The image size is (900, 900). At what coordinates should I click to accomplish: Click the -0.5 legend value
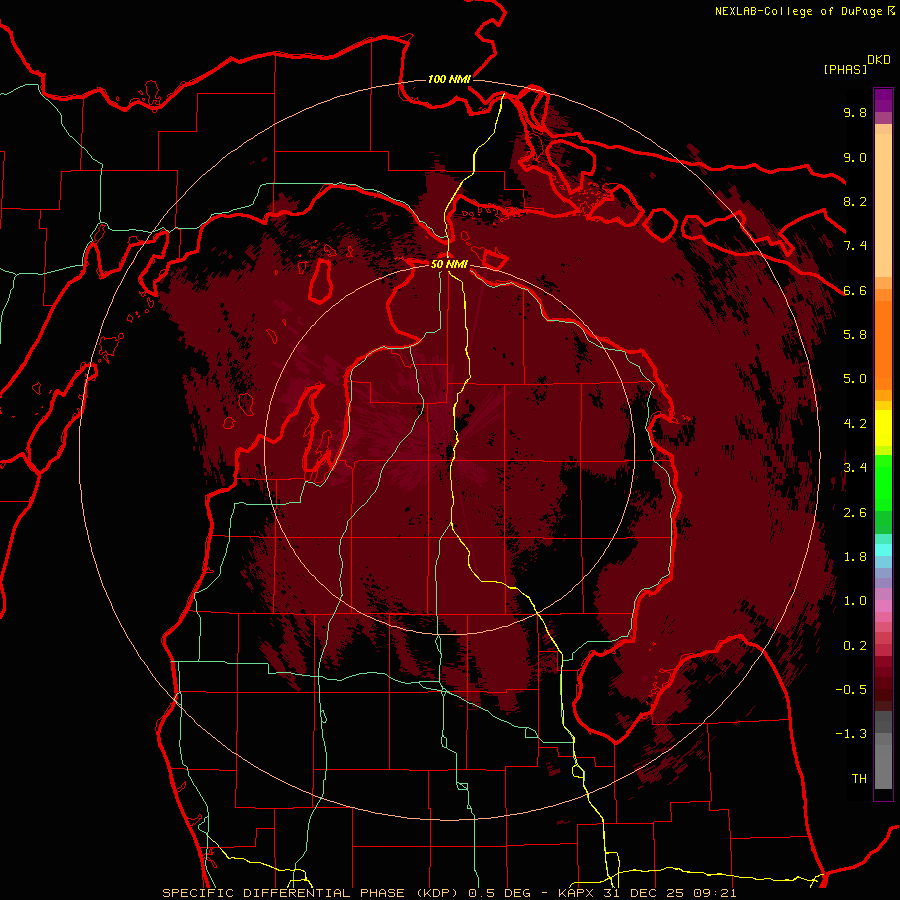851,690
